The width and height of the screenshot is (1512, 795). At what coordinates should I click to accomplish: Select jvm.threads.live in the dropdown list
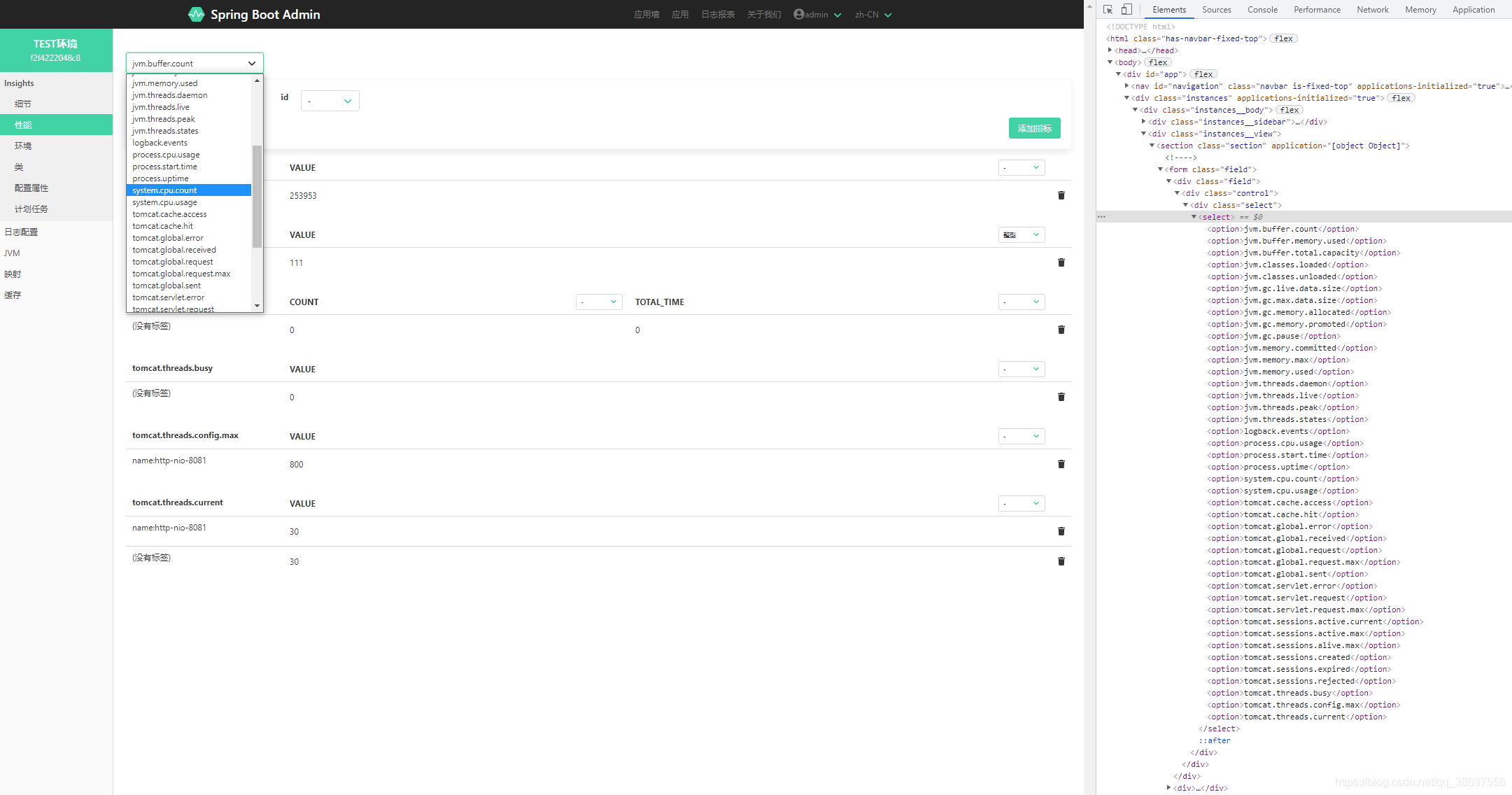(189, 107)
